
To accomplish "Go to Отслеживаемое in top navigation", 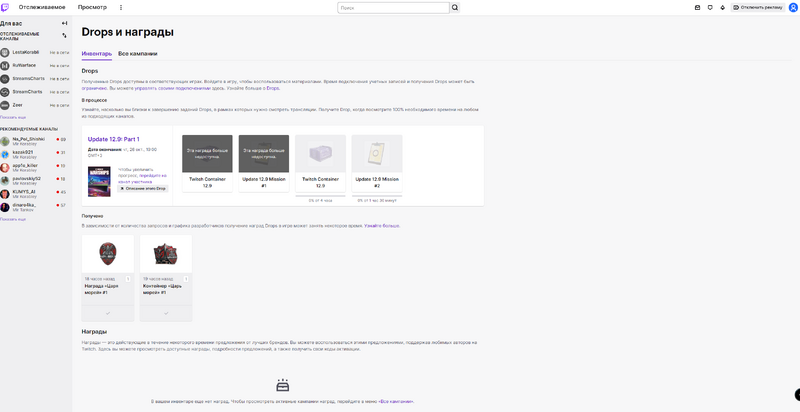I will [x=38, y=7].
